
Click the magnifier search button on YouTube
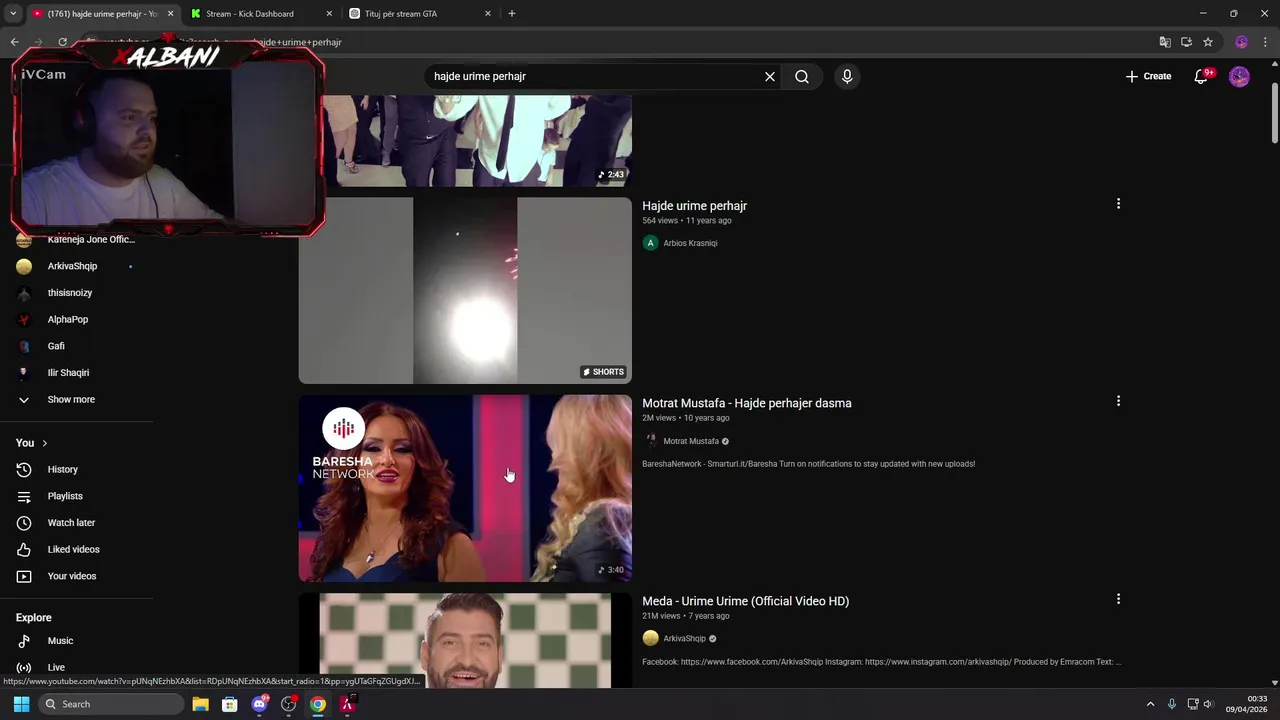802,76
